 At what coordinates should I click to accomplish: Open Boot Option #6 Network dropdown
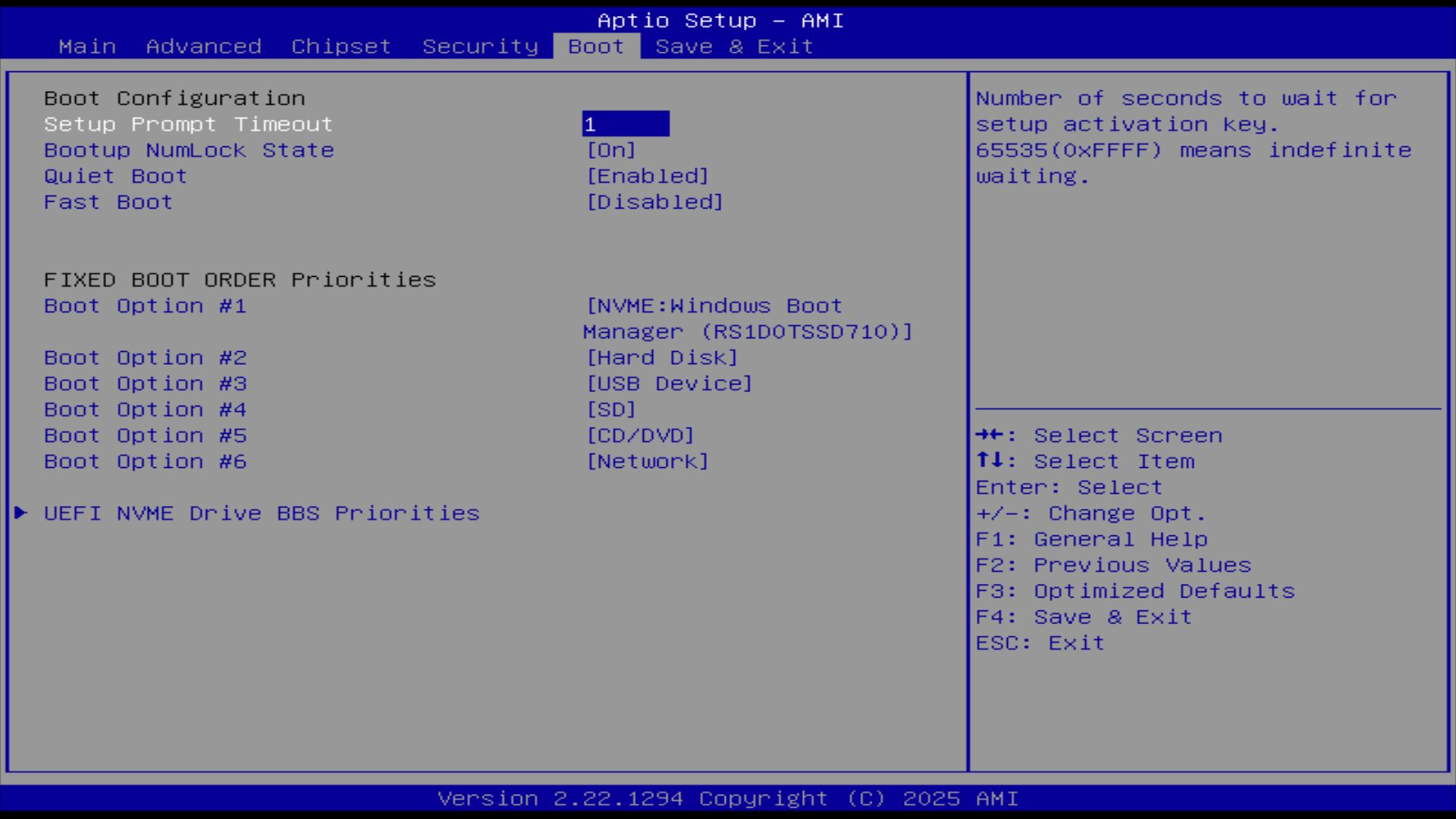tap(647, 462)
